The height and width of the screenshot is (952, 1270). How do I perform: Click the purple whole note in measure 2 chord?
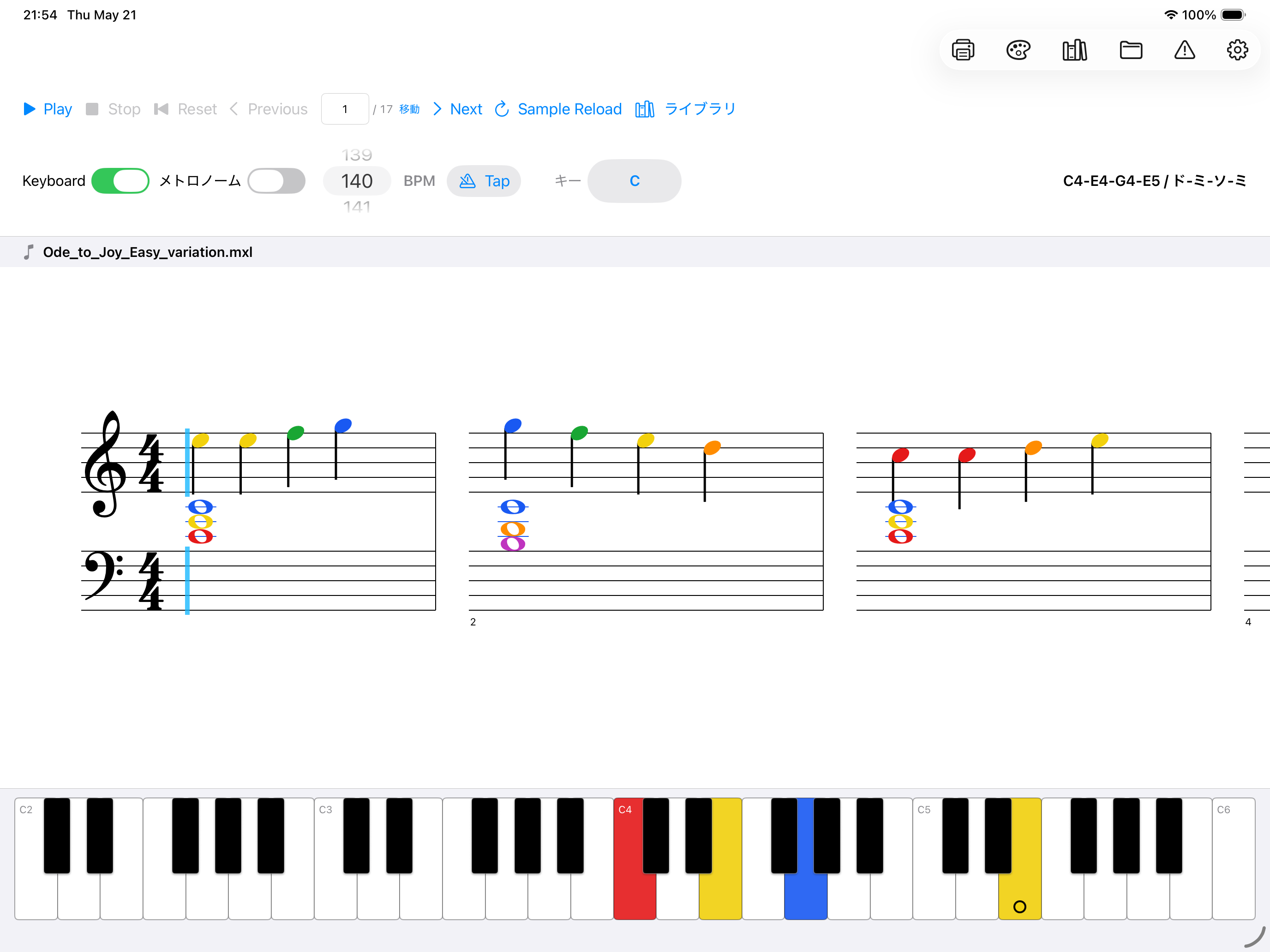[x=513, y=544]
